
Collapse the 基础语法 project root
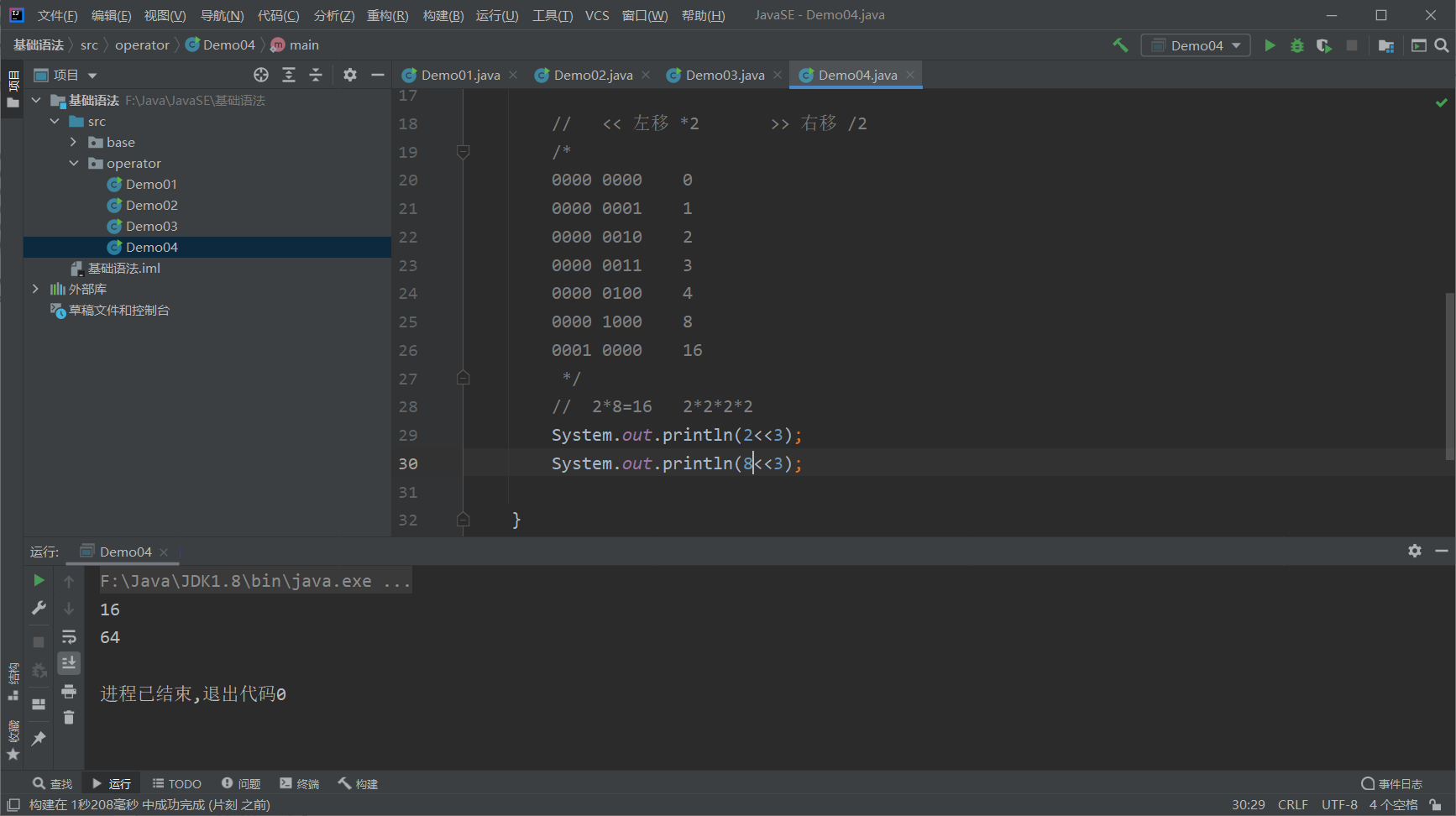point(36,100)
